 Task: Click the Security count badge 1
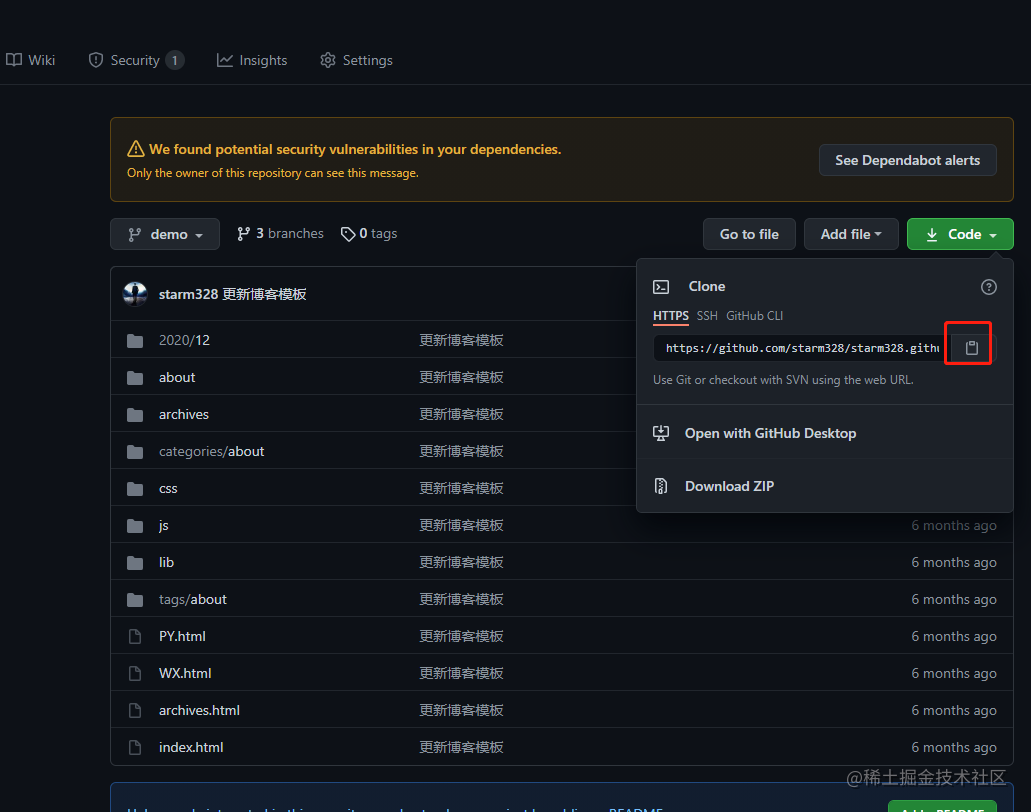pos(174,60)
